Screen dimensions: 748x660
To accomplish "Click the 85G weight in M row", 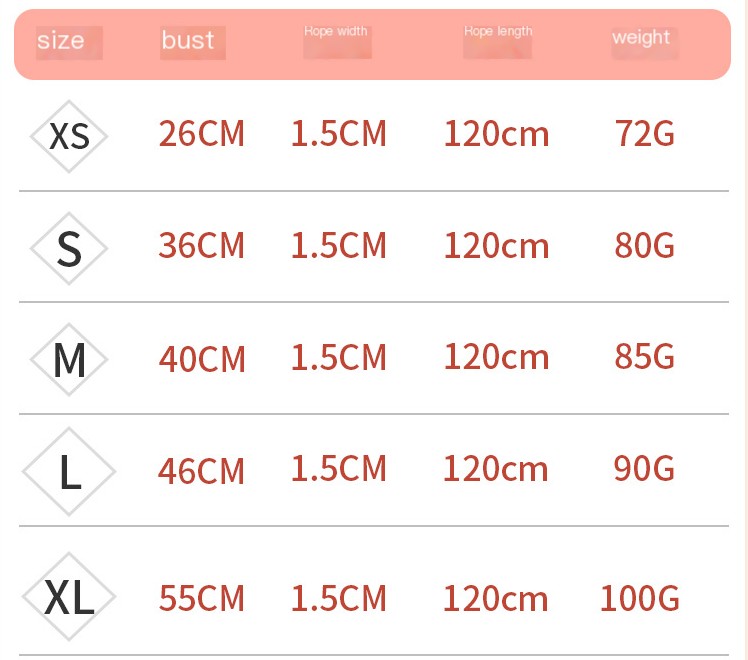I will point(644,356).
